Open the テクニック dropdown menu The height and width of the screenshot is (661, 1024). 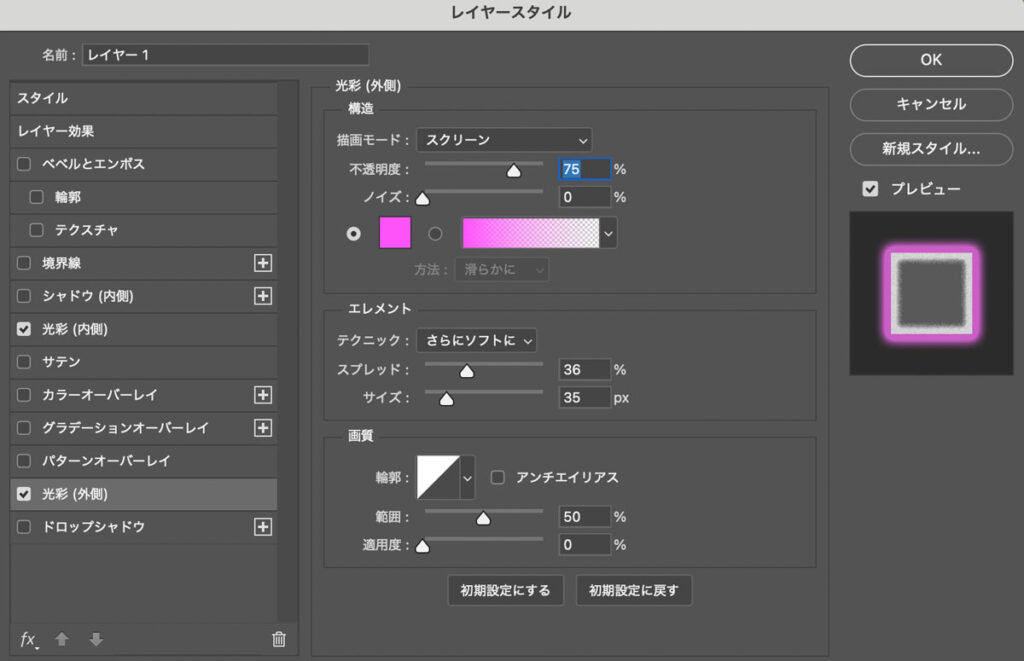(477, 340)
